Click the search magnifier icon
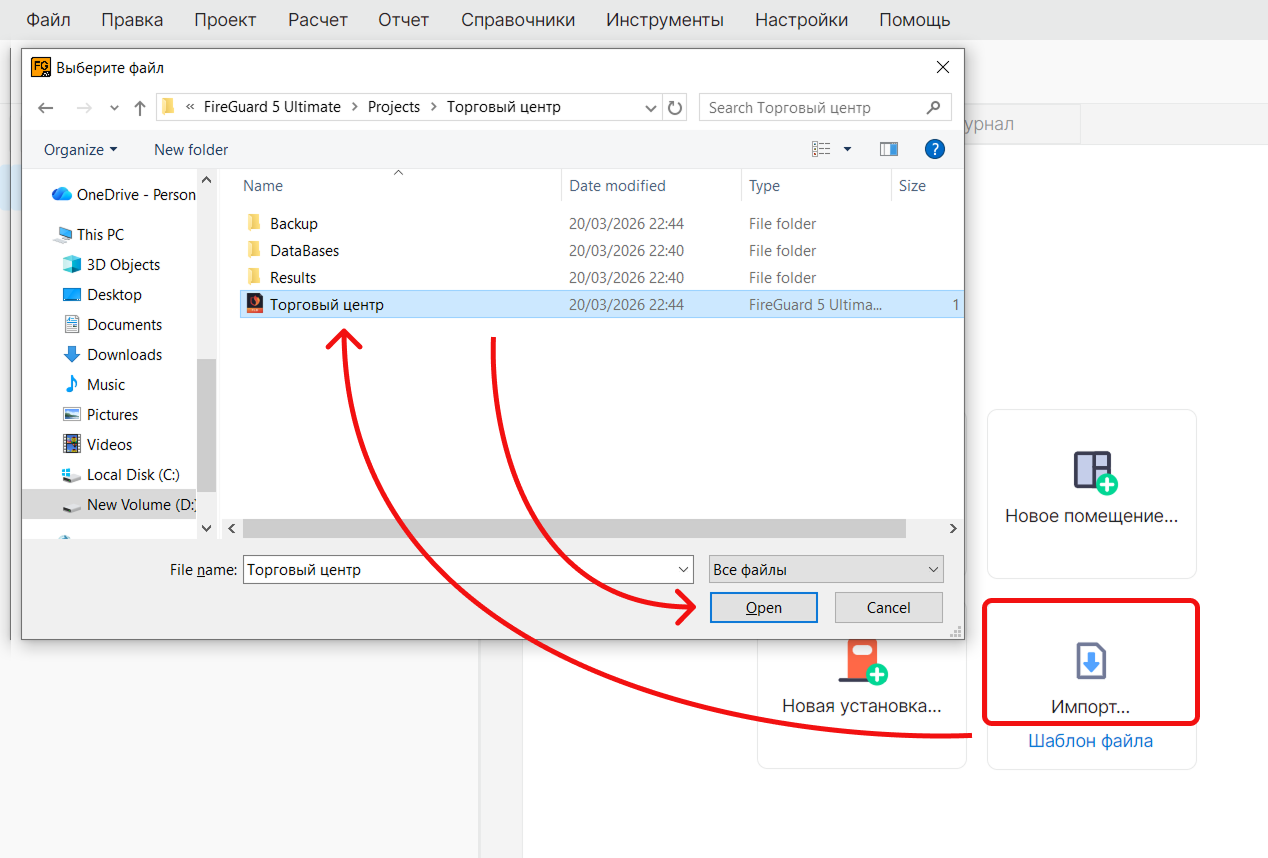The width and height of the screenshot is (1268, 858). (934, 107)
